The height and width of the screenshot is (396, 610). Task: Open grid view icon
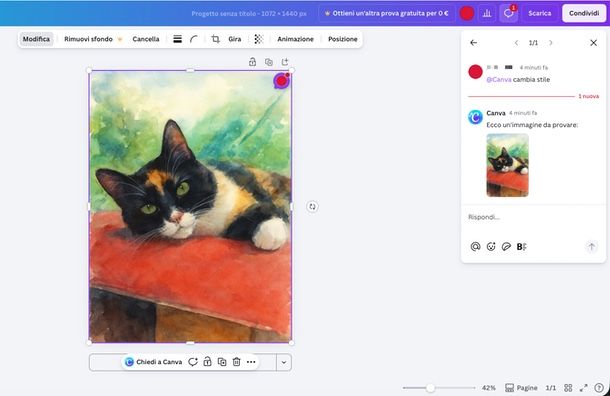(568, 388)
